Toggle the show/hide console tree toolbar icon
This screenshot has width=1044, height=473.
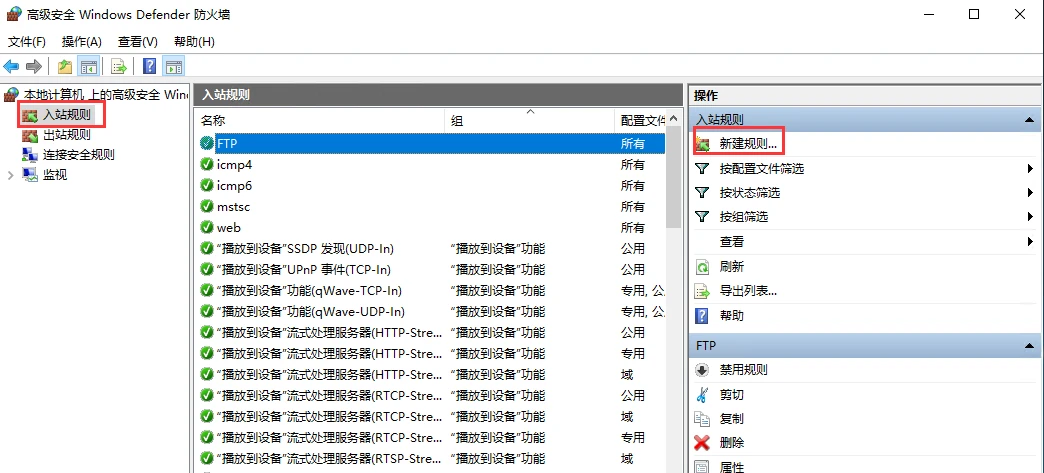pos(89,67)
